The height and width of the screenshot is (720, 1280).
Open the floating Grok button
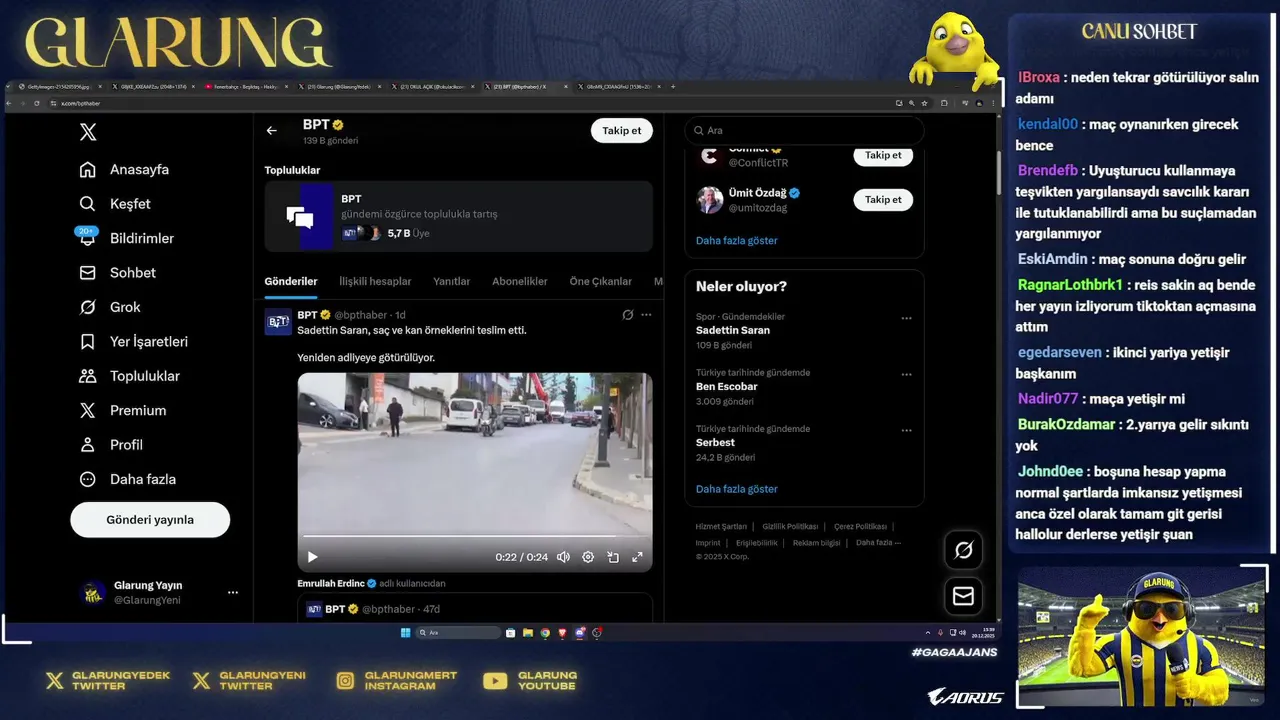tap(964, 550)
